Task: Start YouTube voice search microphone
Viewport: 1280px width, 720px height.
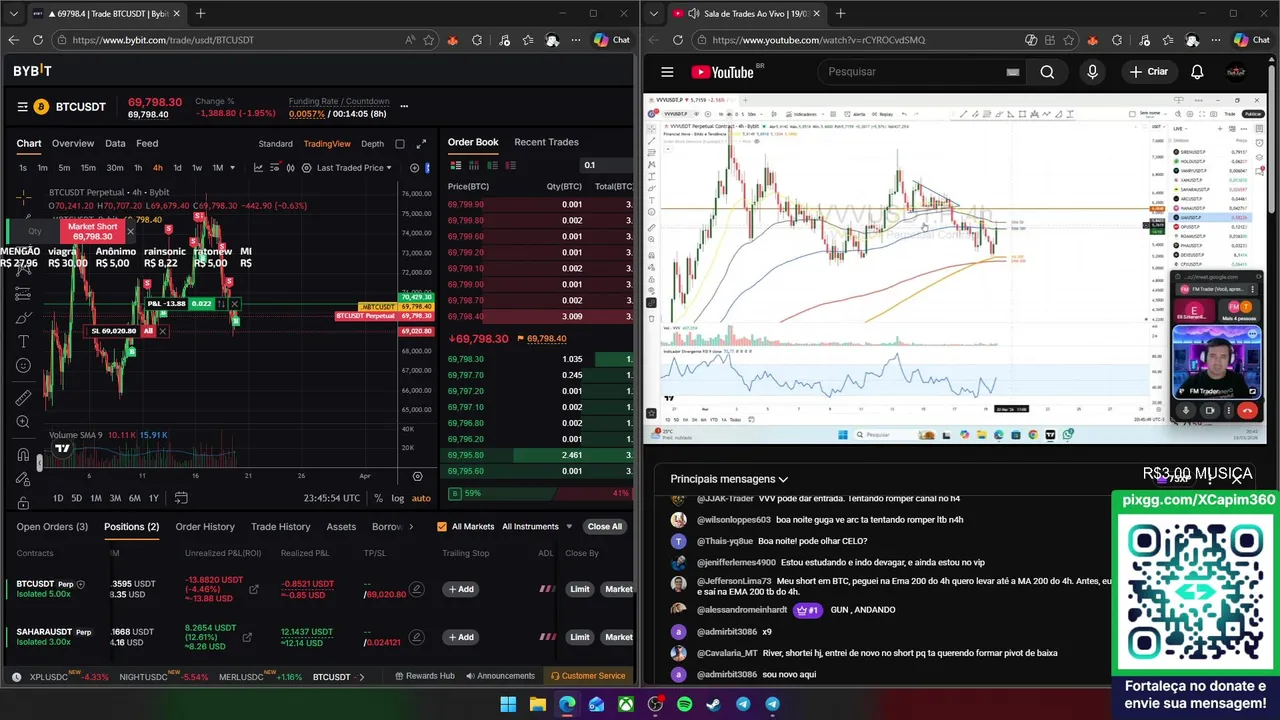Action: 1092,72
